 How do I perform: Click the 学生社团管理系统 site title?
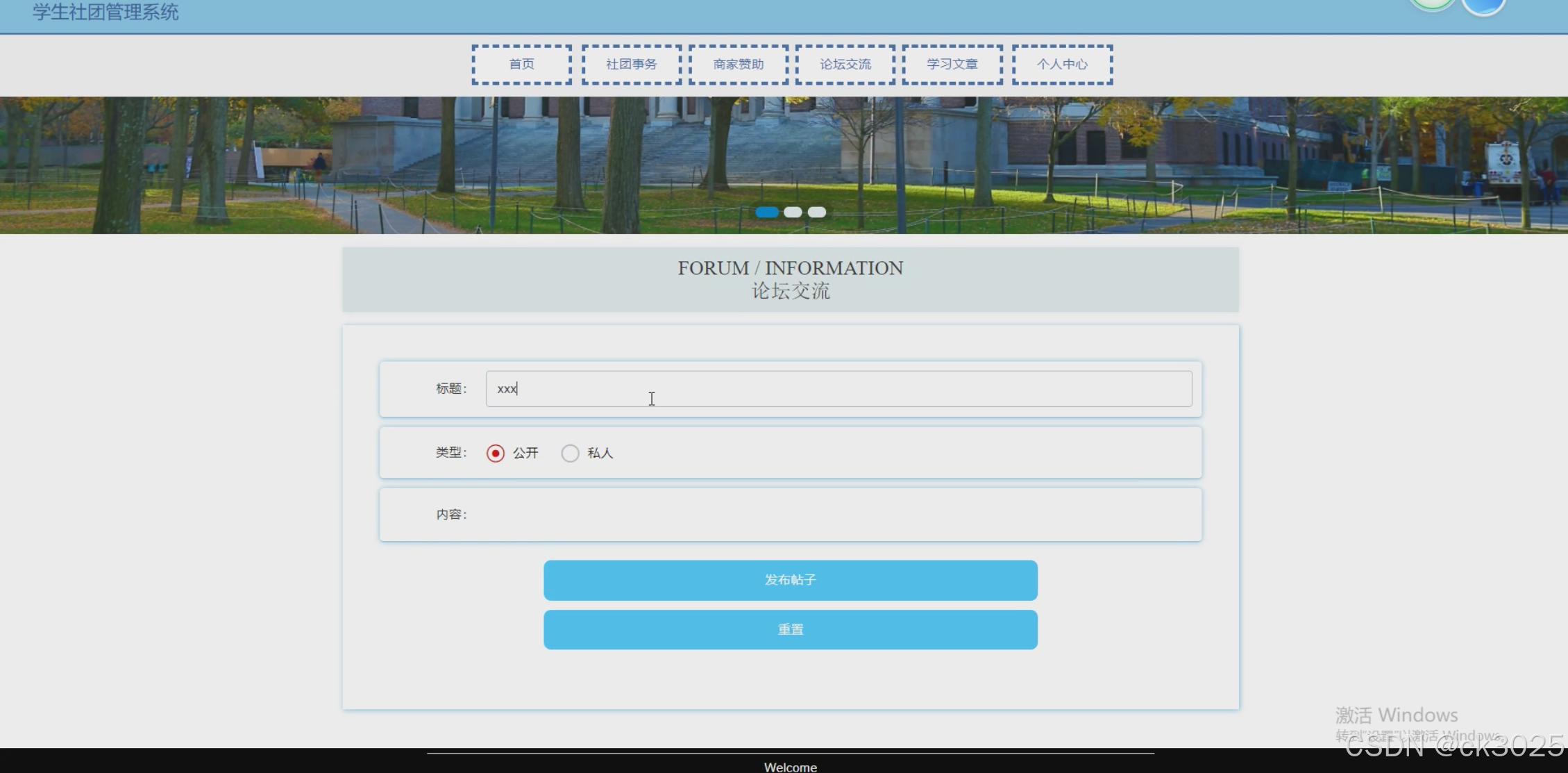click(x=106, y=13)
